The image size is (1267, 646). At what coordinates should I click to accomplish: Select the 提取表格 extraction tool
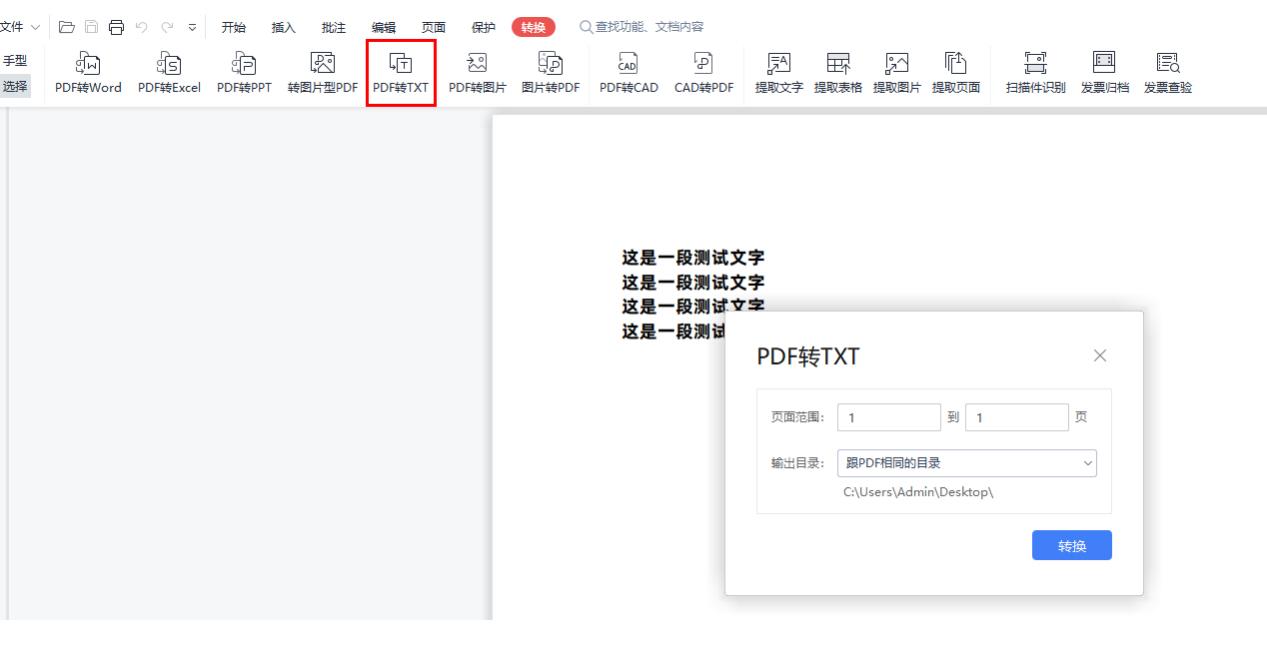(x=835, y=70)
